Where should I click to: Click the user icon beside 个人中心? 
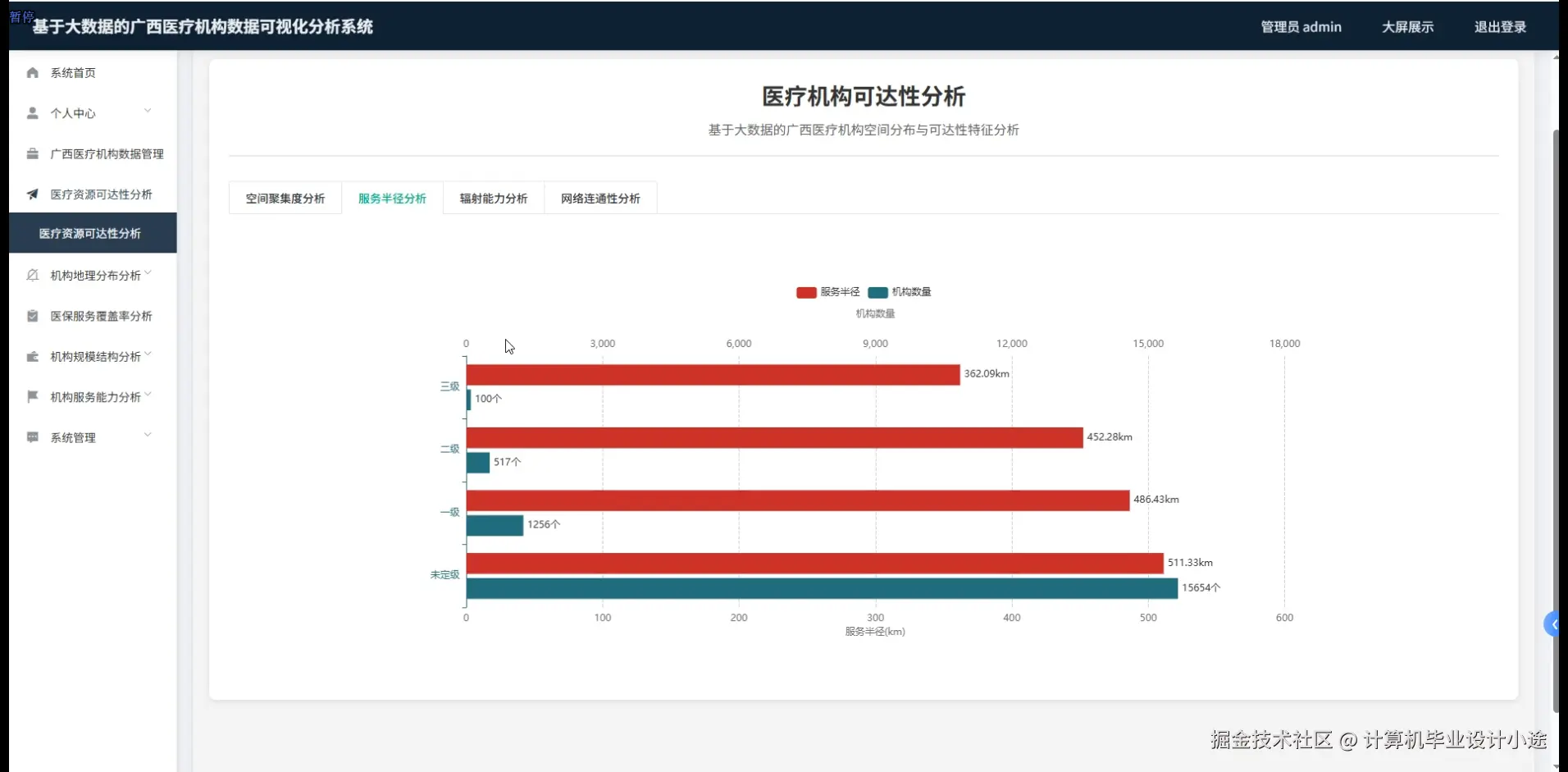[x=33, y=113]
